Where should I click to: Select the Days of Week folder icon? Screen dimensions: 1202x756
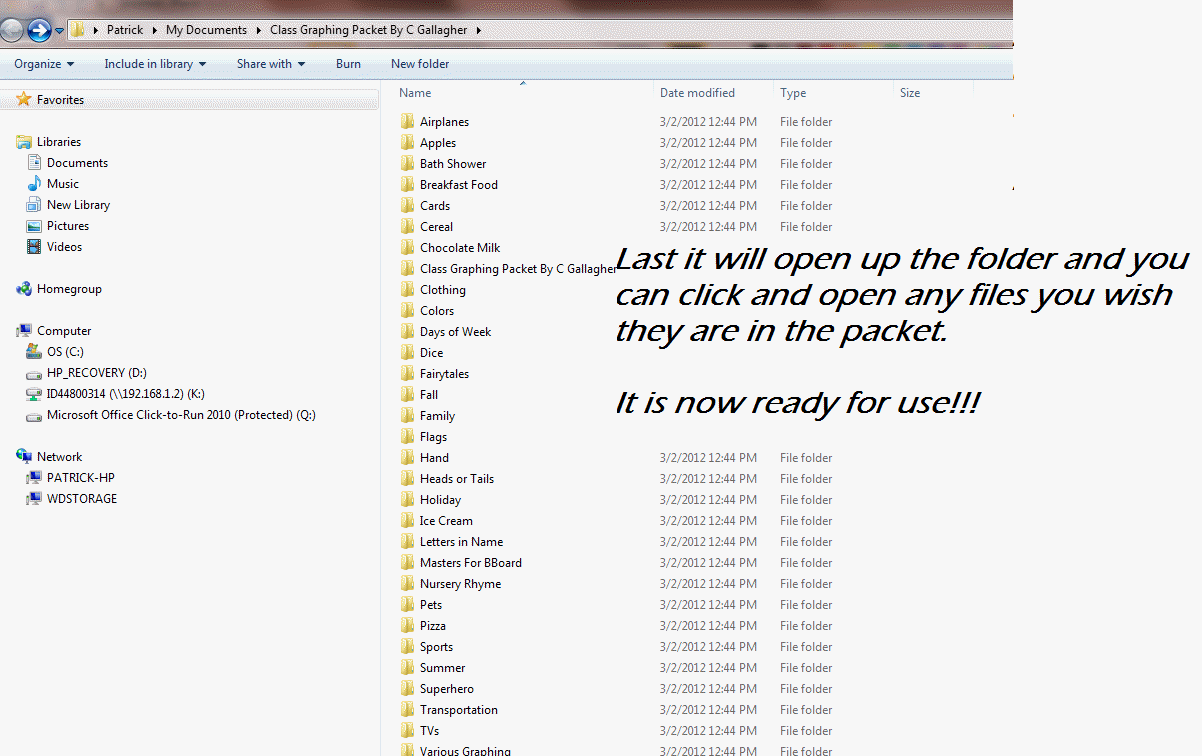[x=407, y=332]
